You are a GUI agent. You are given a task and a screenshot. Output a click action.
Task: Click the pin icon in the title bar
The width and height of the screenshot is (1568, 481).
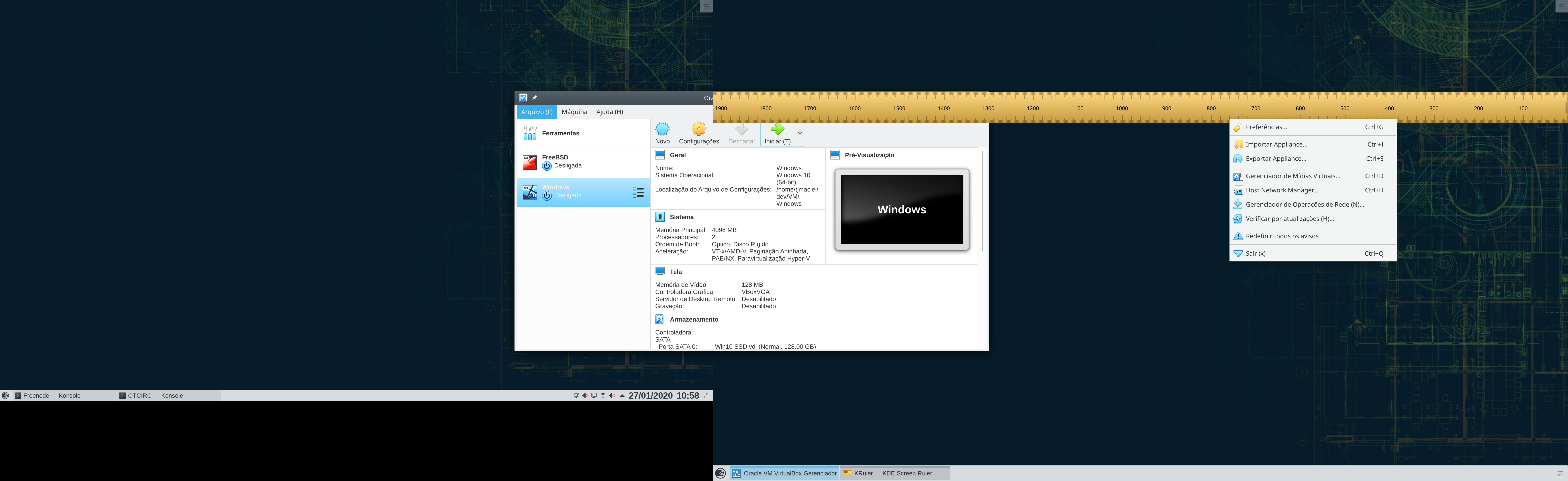coord(535,97)
